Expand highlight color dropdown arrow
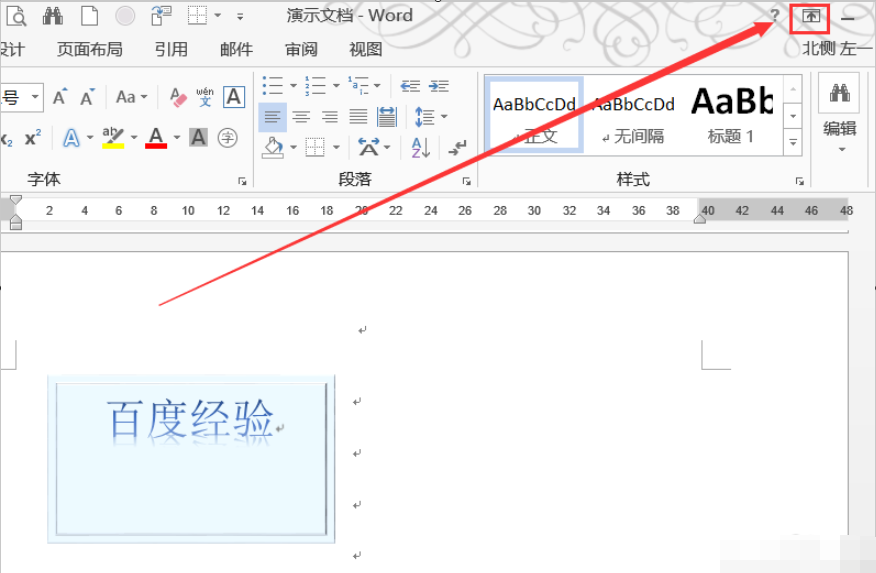Screen dimensions: 876x573 coord(134,137)
